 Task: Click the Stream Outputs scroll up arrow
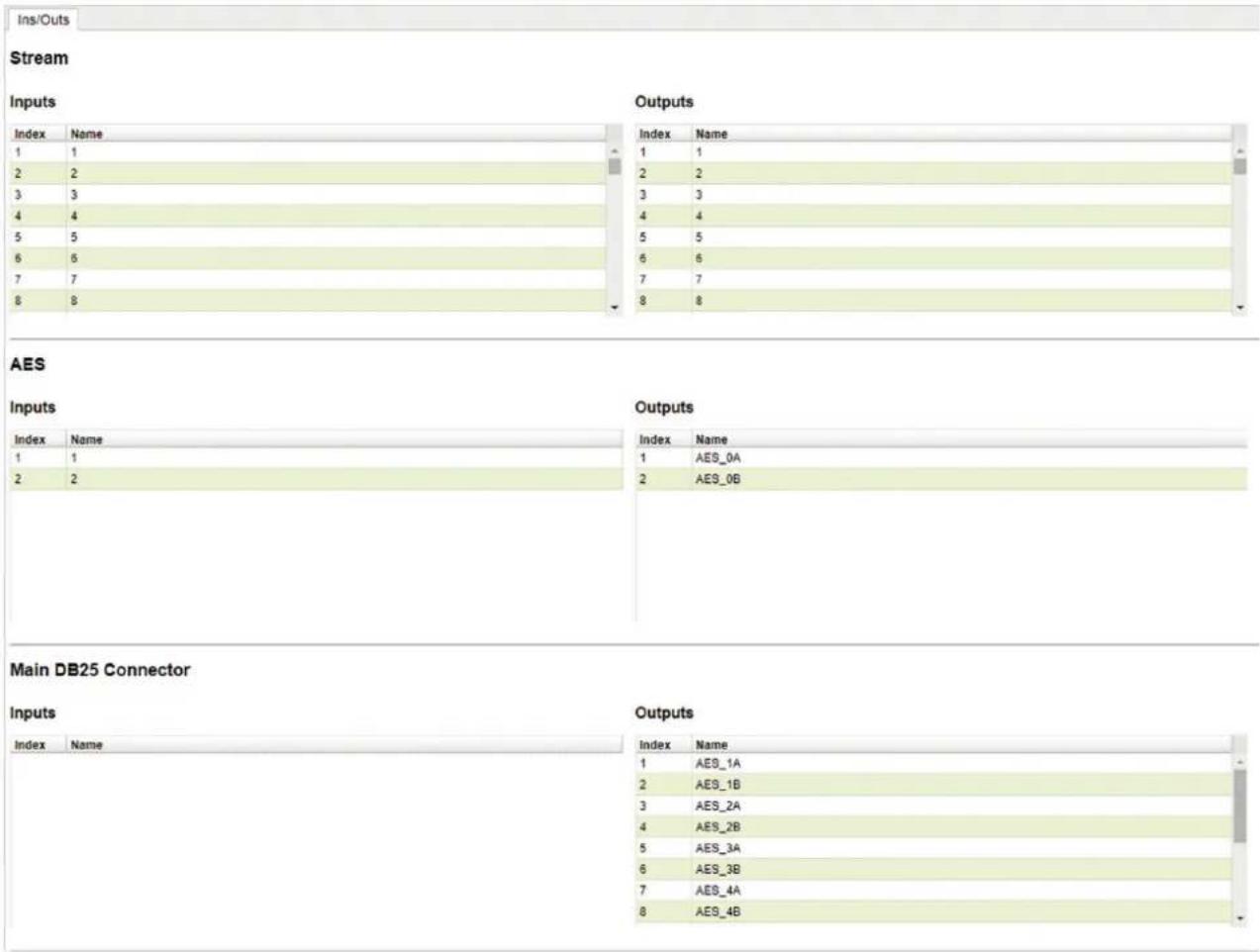[x=1240, y=150]
